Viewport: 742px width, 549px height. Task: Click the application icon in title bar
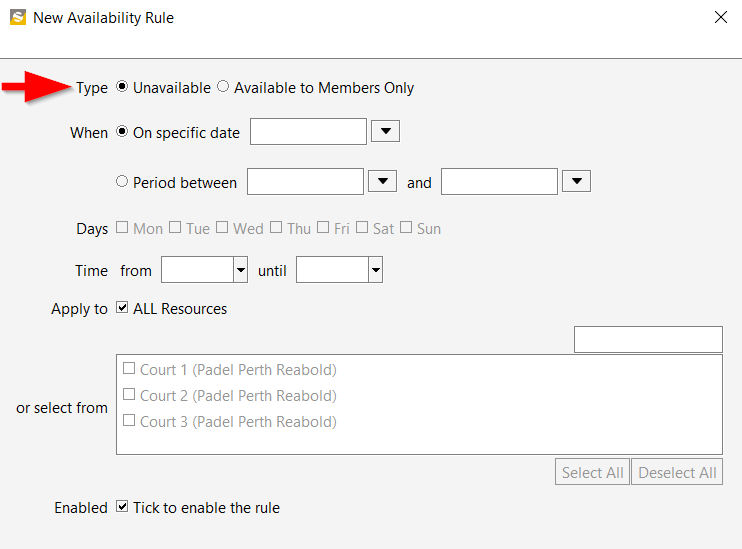tap(18, 18)
